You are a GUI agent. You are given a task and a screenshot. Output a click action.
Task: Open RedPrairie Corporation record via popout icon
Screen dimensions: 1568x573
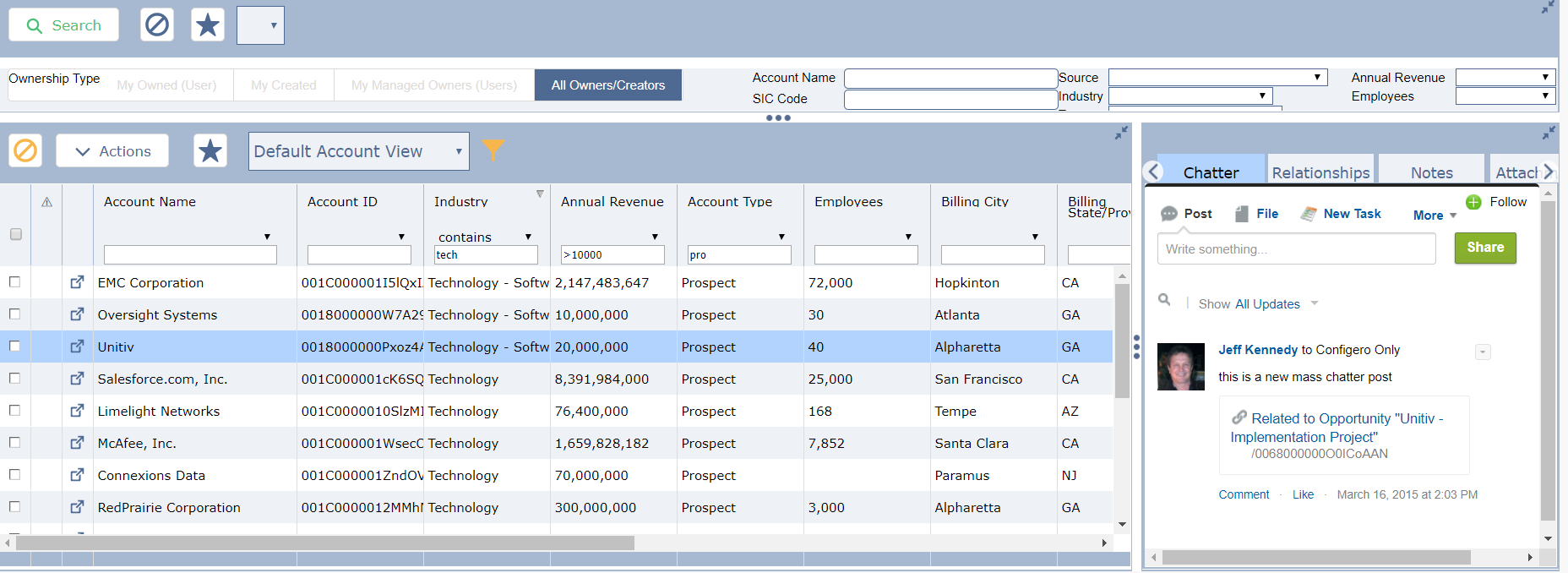click(77, 507)
